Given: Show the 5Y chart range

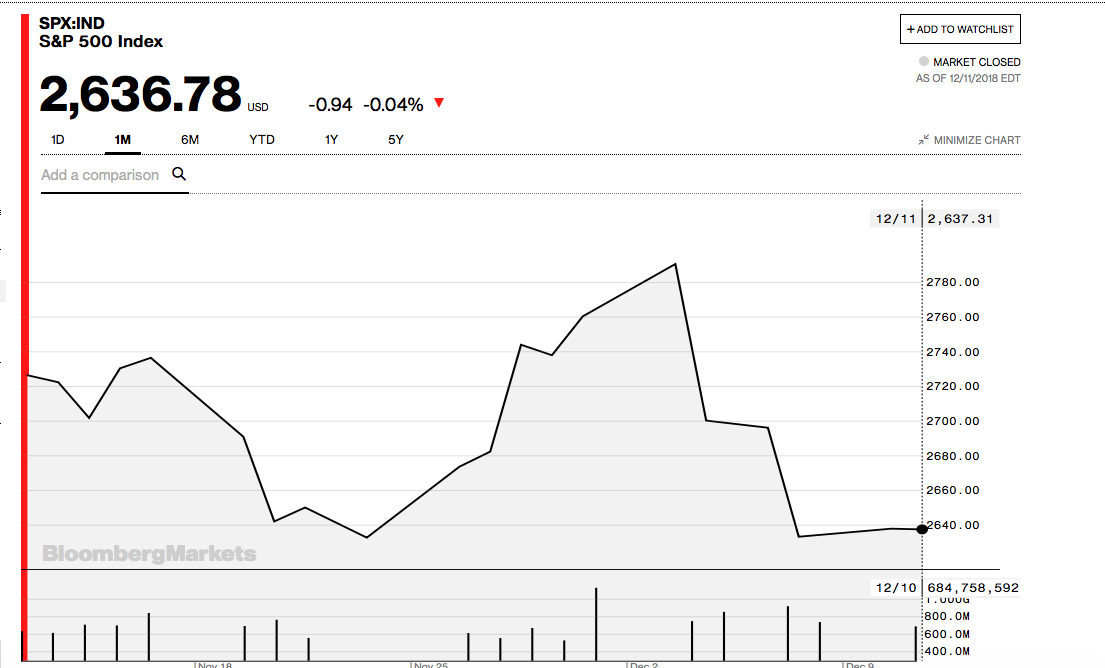Looking at the screenshot, I should 395,140.
